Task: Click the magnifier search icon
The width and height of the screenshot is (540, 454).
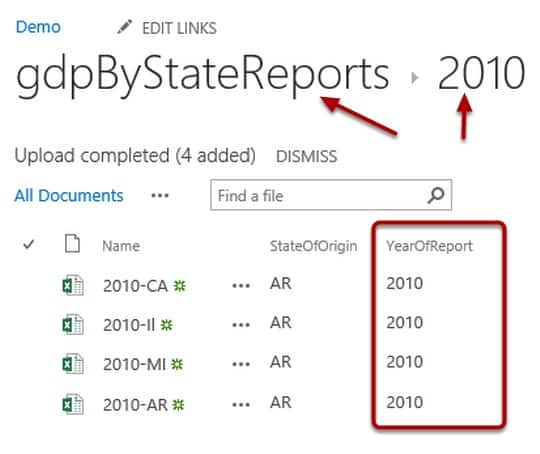Action: [x=436, y=195]
